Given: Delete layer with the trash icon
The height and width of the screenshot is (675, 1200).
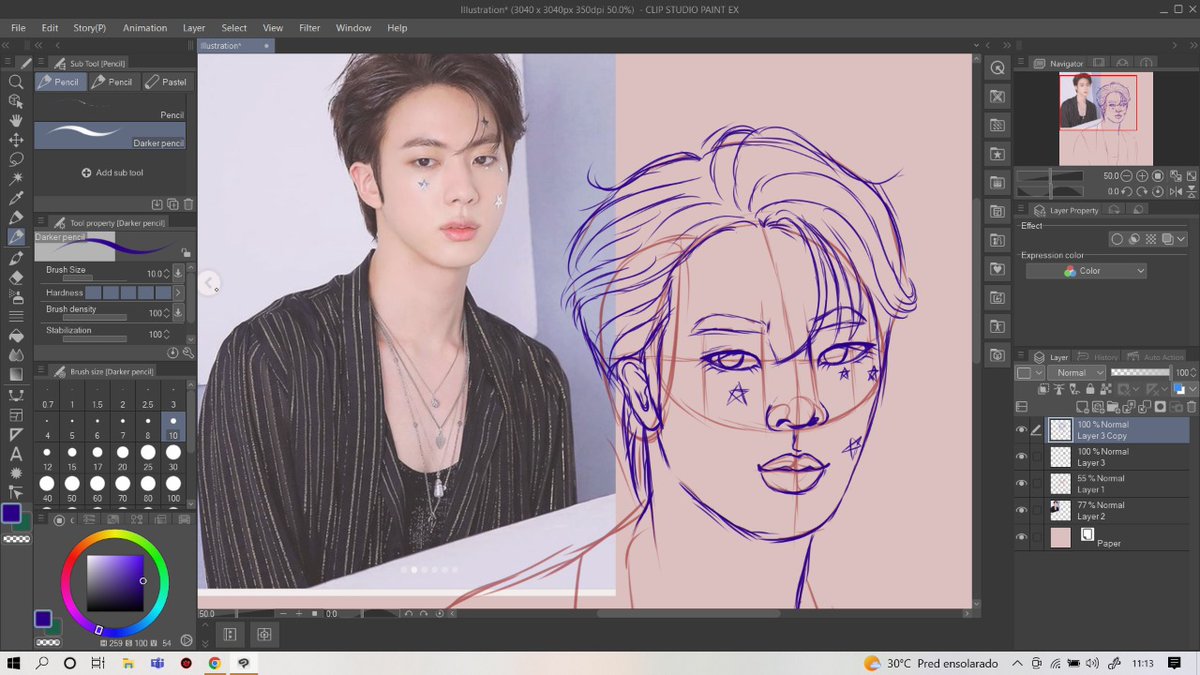Looking at the screenshot, I should pyautogui.click(x=1191, y=407).
